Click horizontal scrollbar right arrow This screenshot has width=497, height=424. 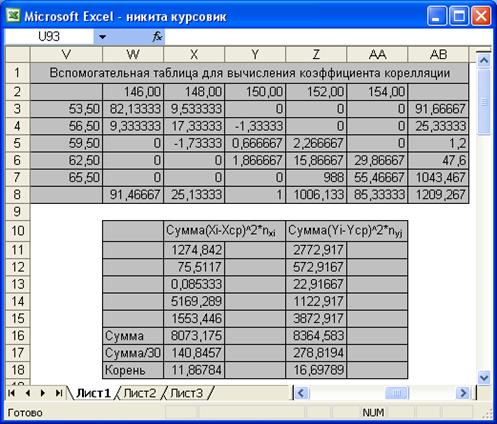(x=463, y=393)
